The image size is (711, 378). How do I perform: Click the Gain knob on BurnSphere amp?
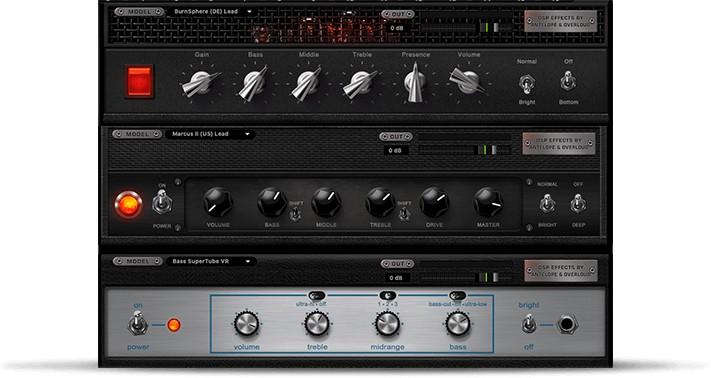click(200, 83)
